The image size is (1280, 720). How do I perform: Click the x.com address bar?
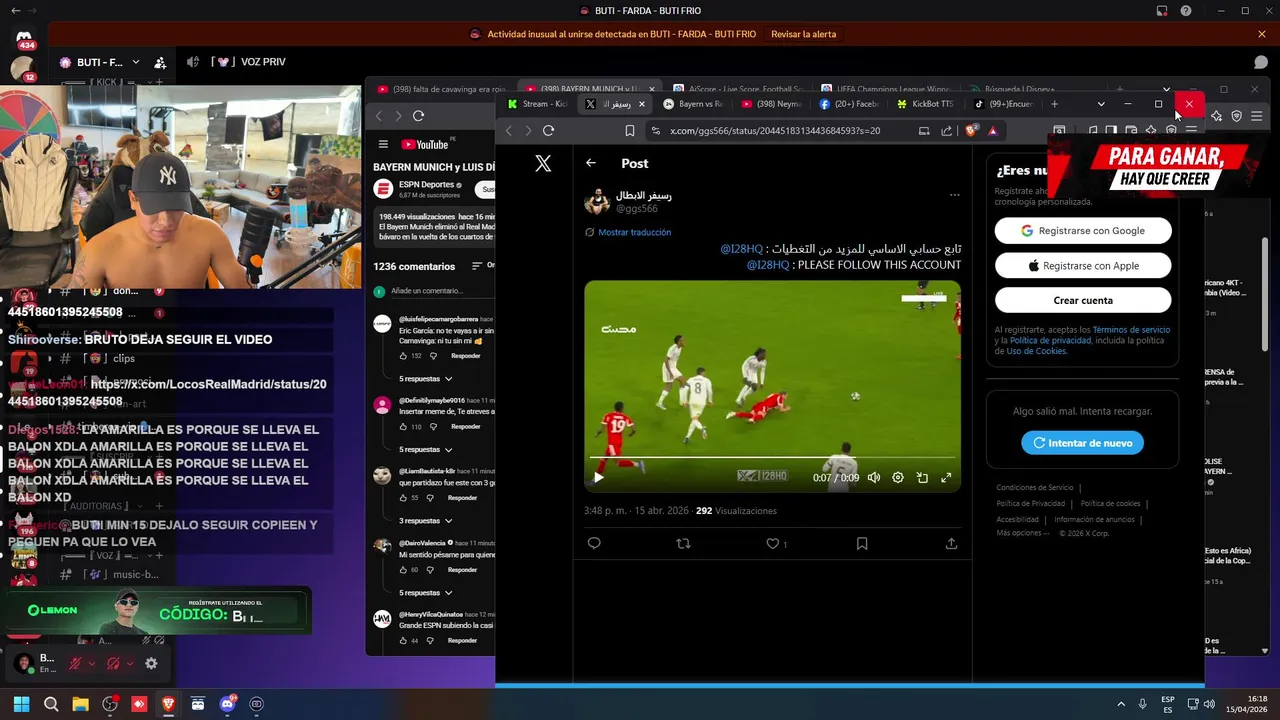coord(775,131)
